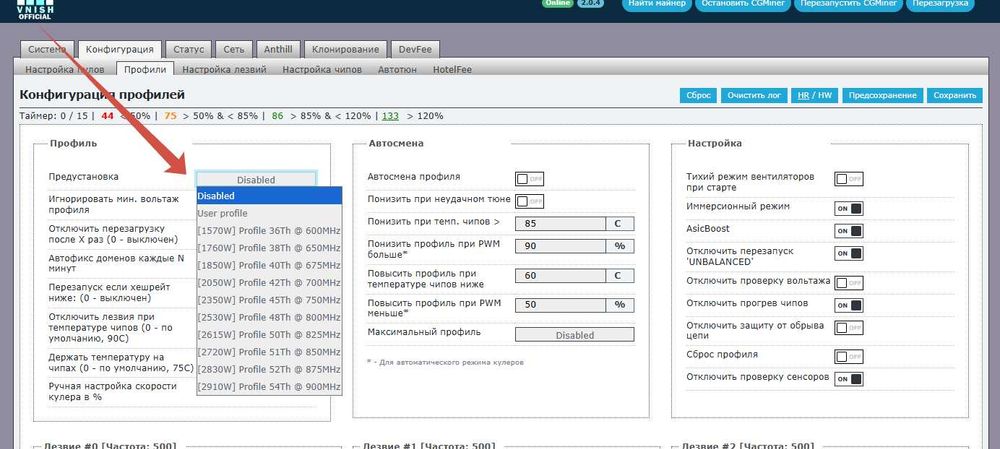Screen dimensions: 1000x449
Task: Click the Сброс button
Action: point(698,96)
